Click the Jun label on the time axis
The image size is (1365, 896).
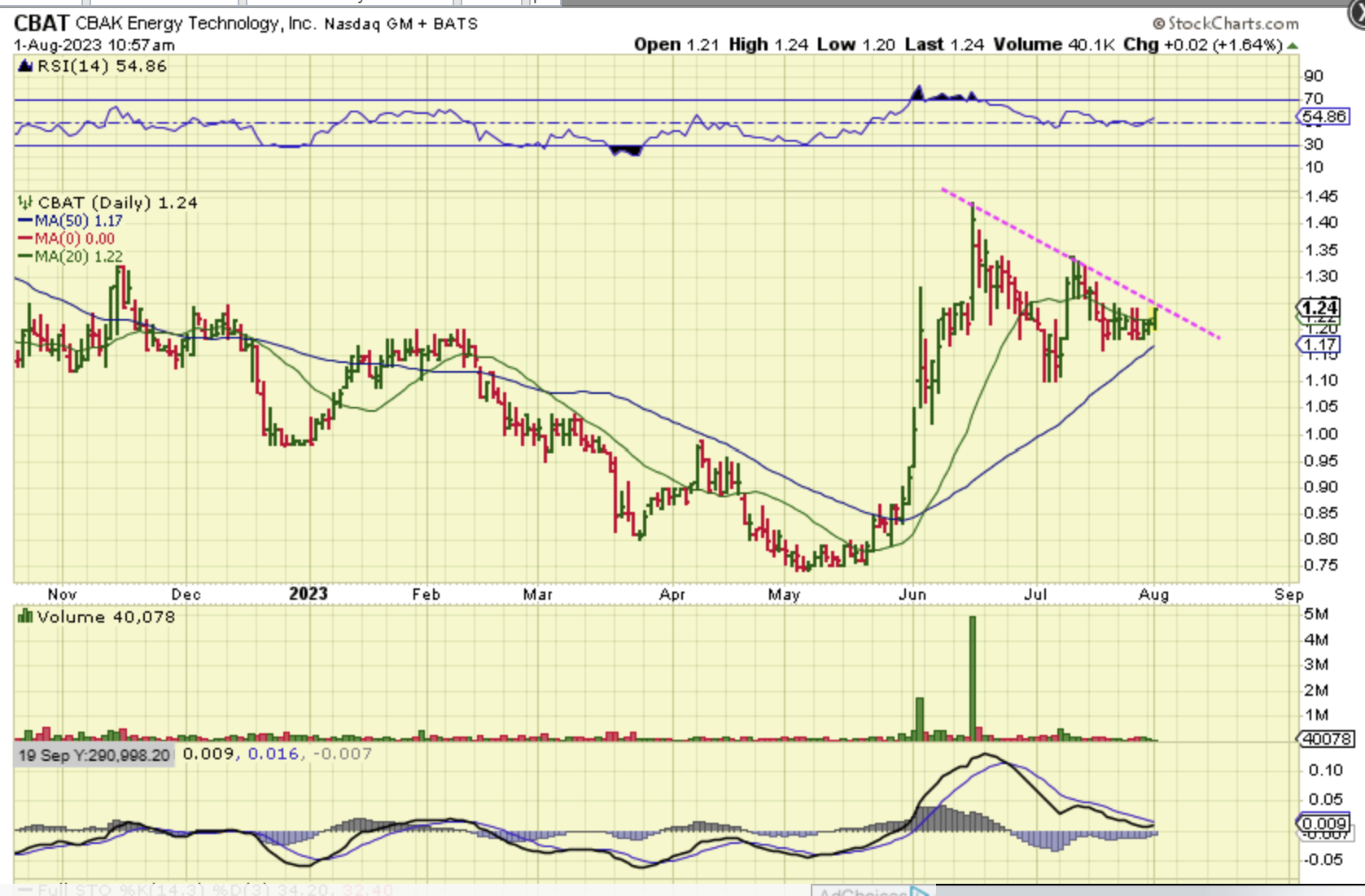(x=912, y=595)
